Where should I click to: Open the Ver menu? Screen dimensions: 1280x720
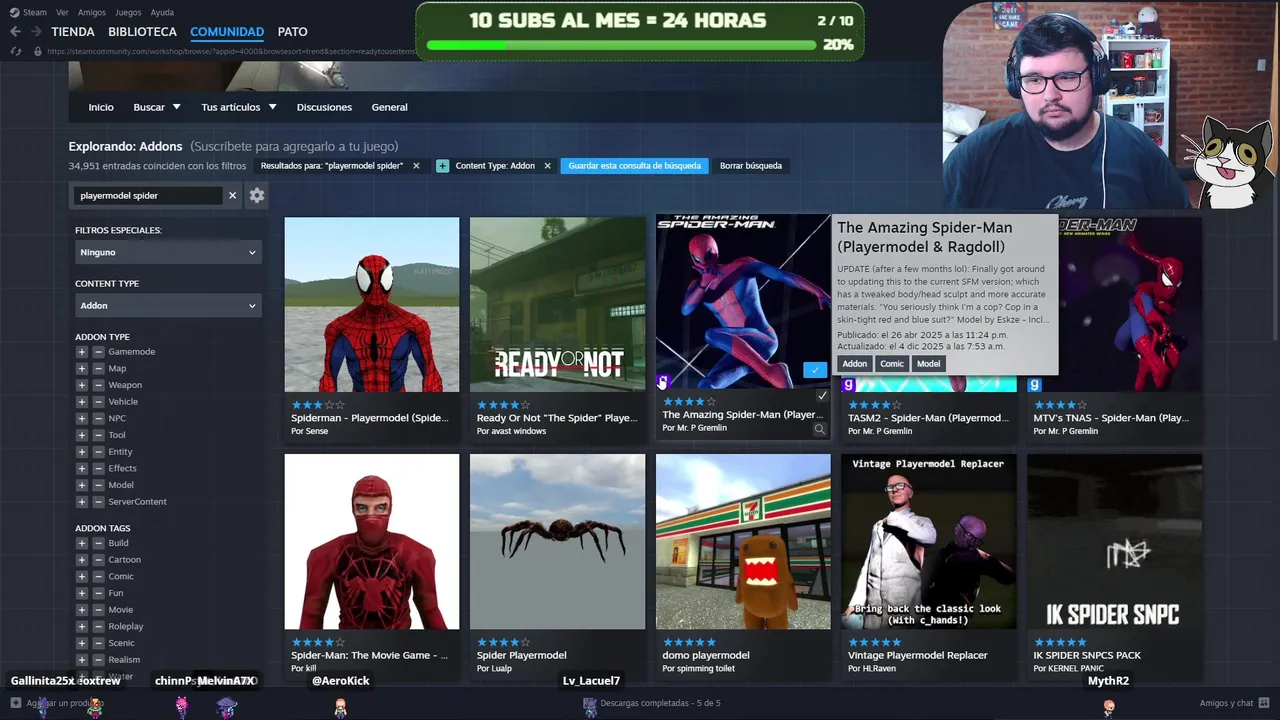[62, 13]
